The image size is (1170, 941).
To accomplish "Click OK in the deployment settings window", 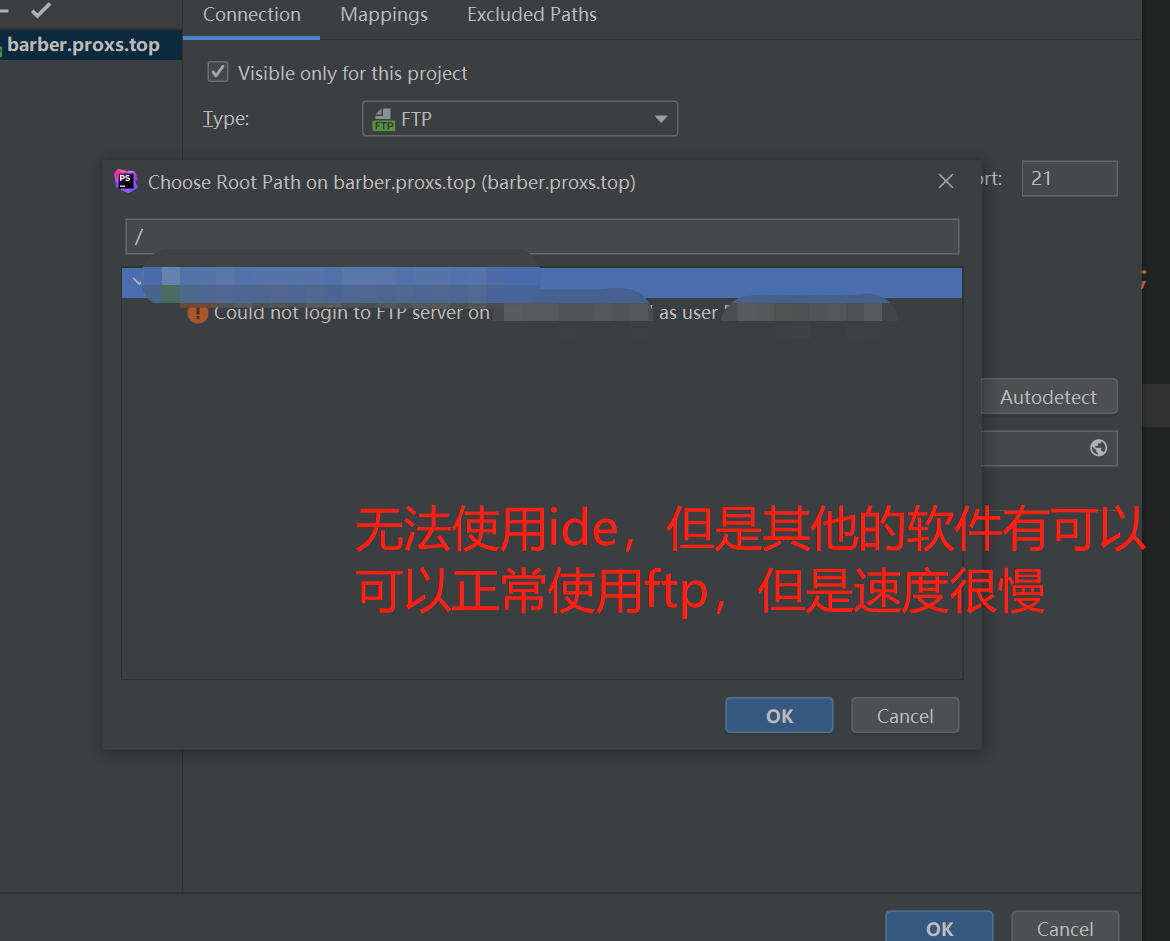I will [x=939, y=928].
